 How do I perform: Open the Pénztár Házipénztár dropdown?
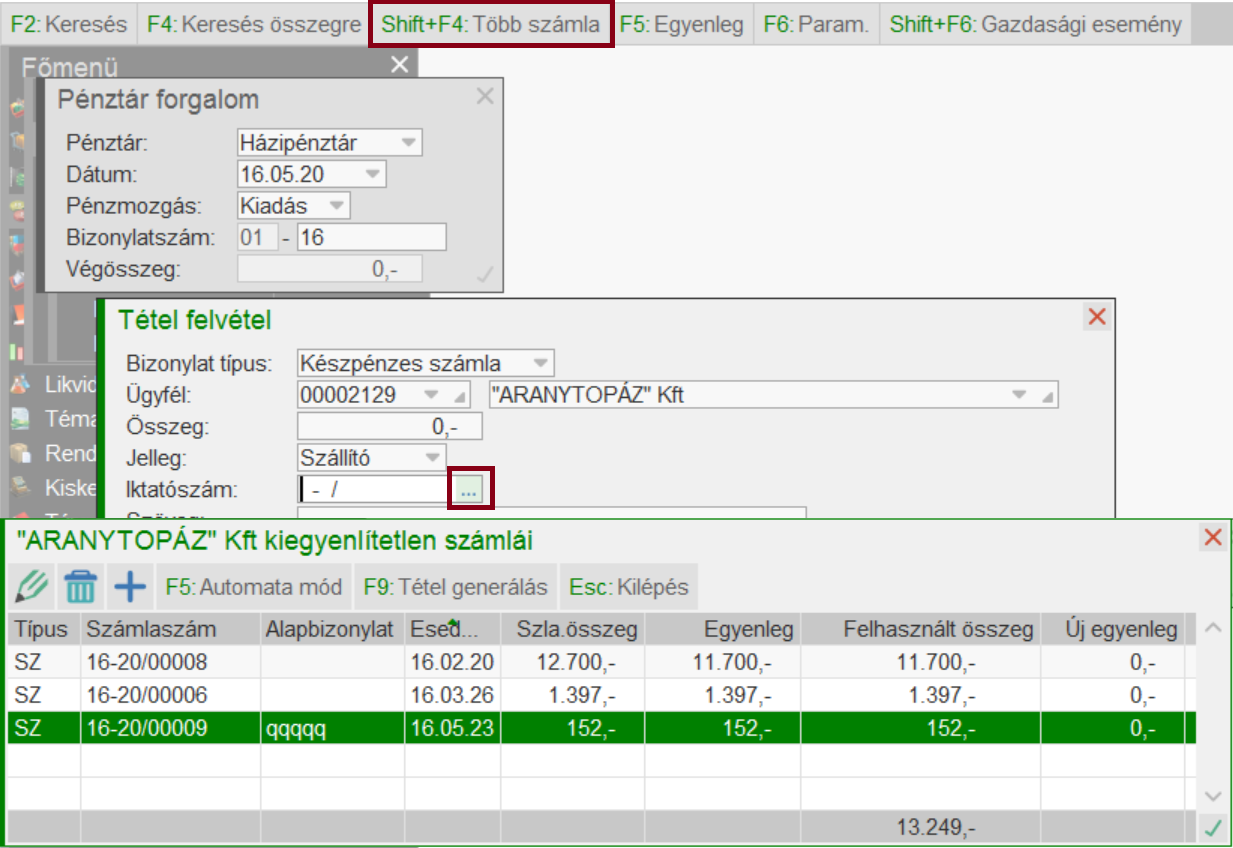[x=408, y=143]
